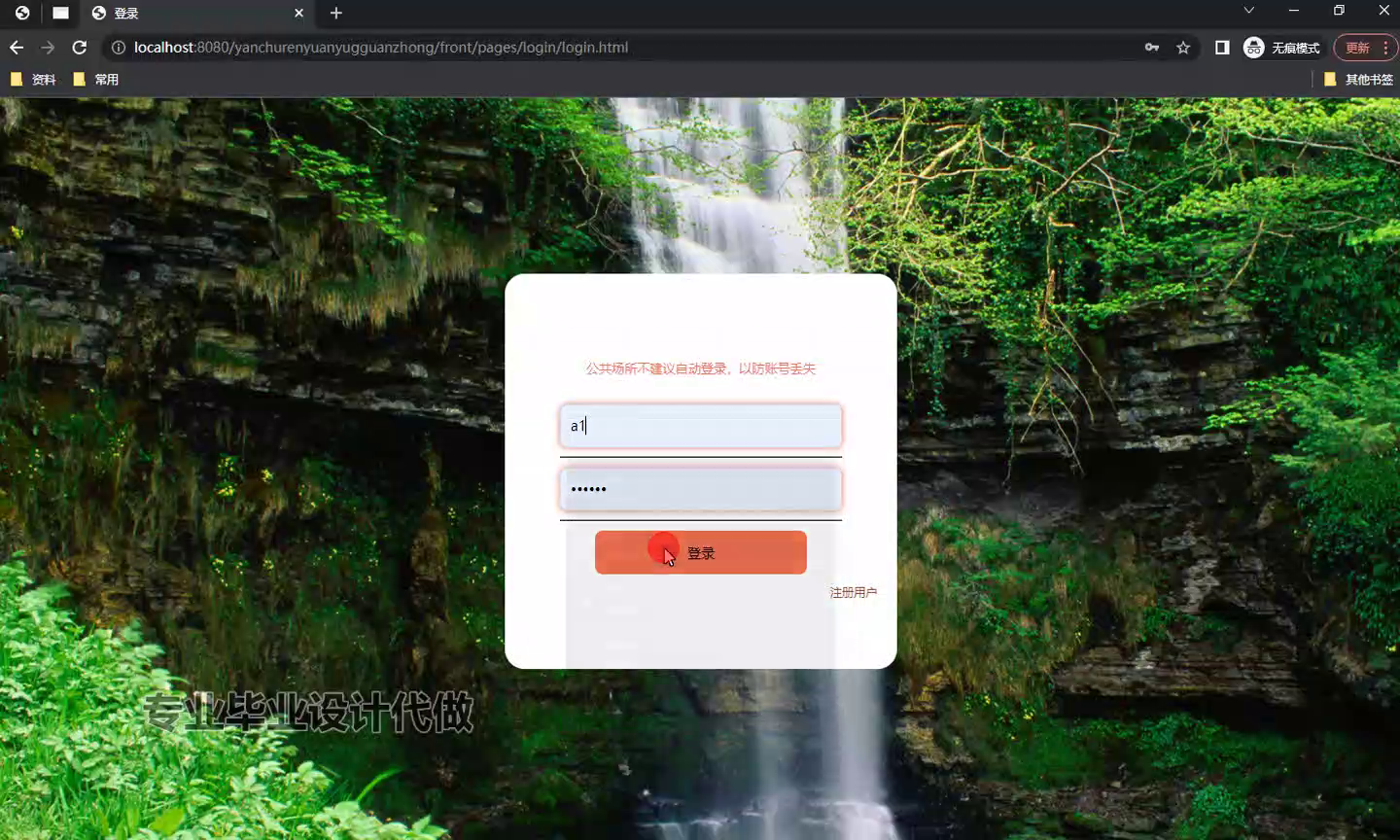Open the incognito mode 无痕模式 indicator
1400x840 pixels.
(x=1282, y=48)
